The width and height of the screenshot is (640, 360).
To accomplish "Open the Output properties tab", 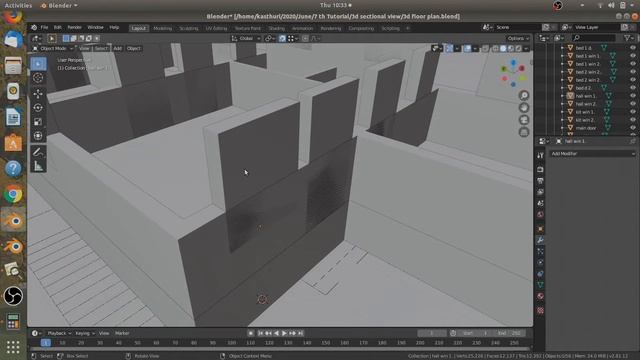I will (540, 180).
